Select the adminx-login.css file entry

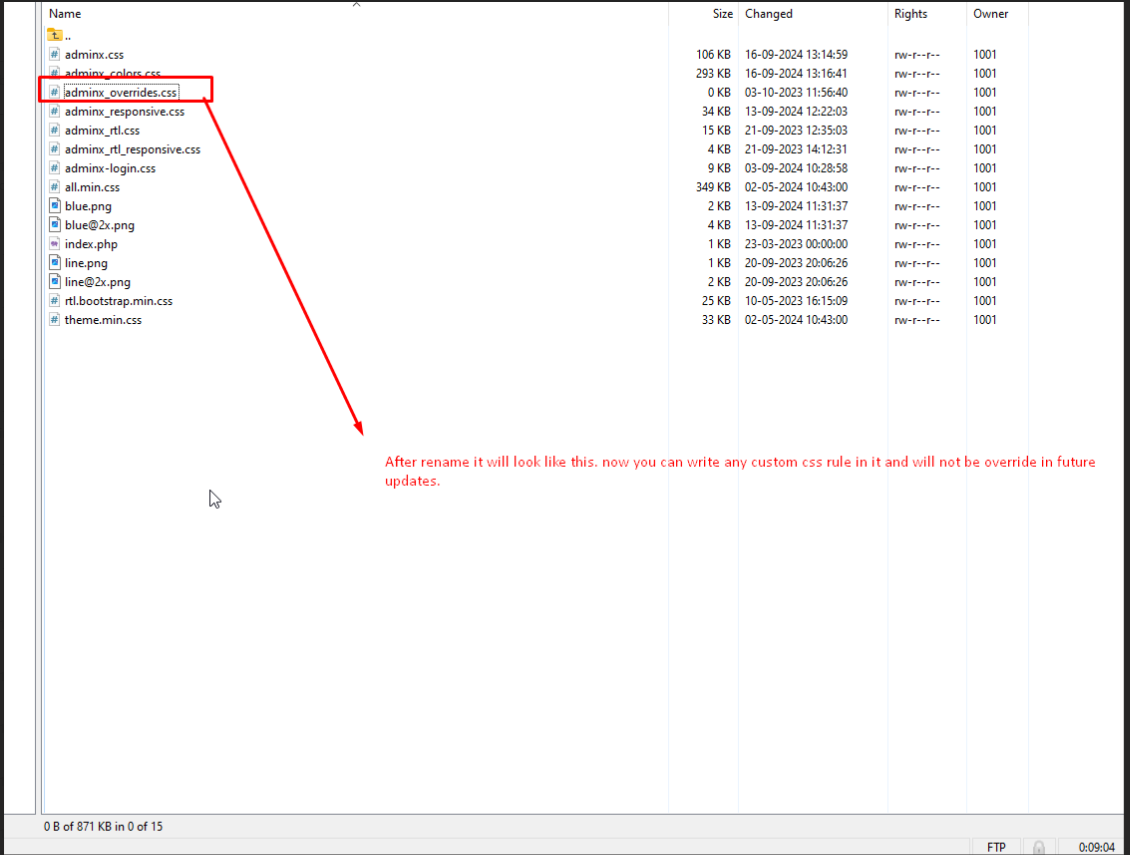click(x=110, y=168)
